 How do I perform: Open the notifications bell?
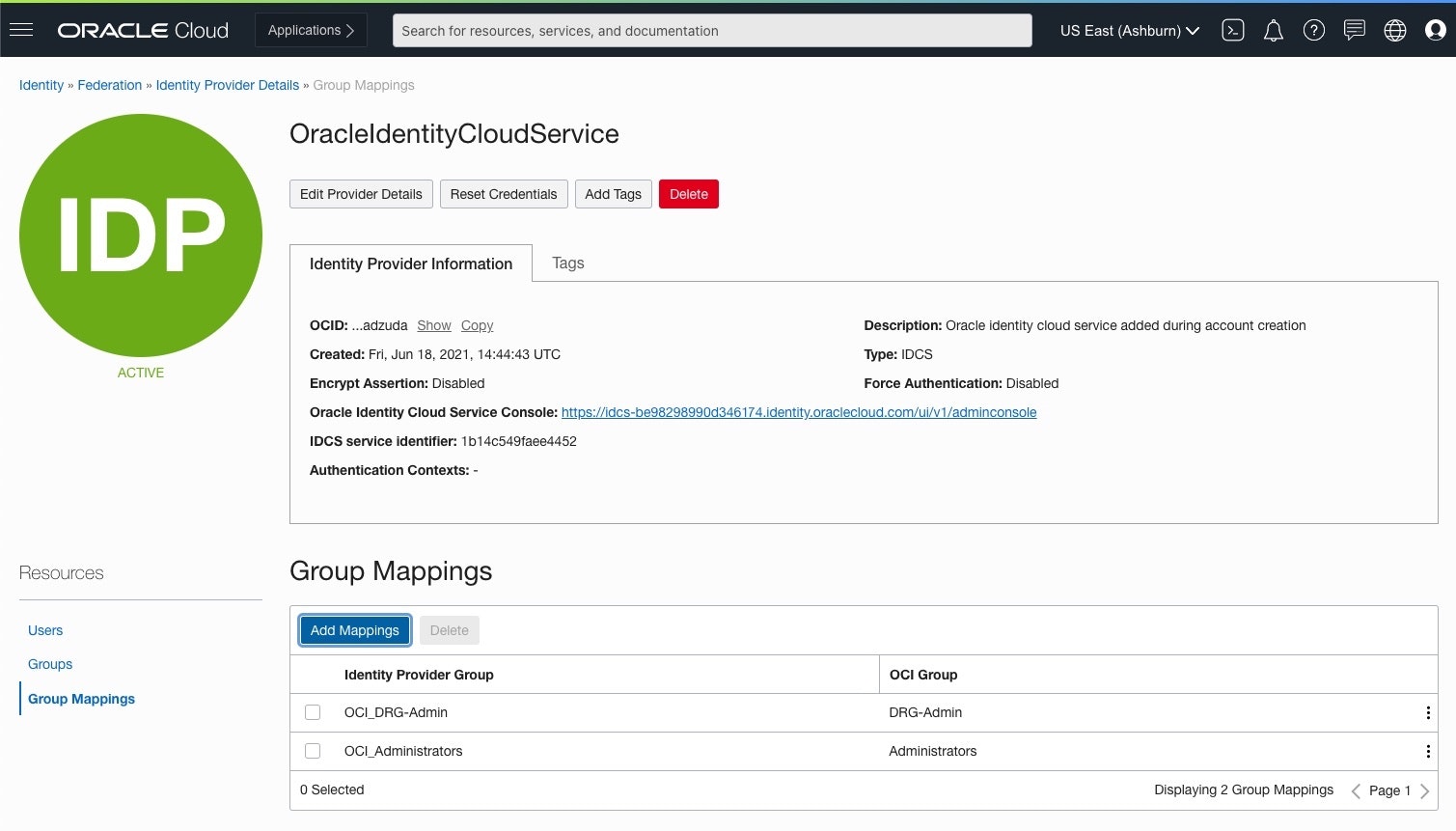click(x=1273, y=31)
